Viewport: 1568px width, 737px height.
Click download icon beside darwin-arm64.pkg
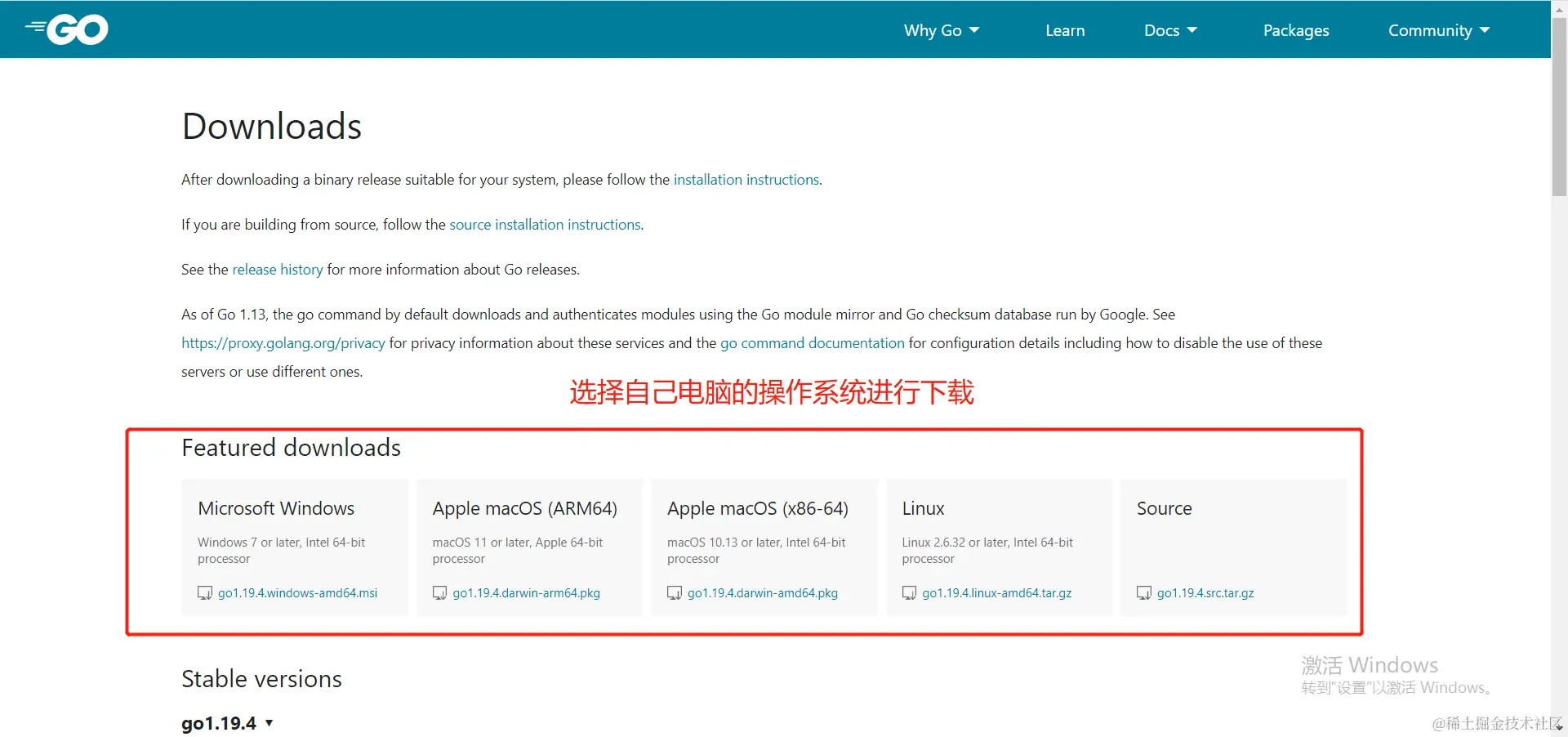[439, 593]
